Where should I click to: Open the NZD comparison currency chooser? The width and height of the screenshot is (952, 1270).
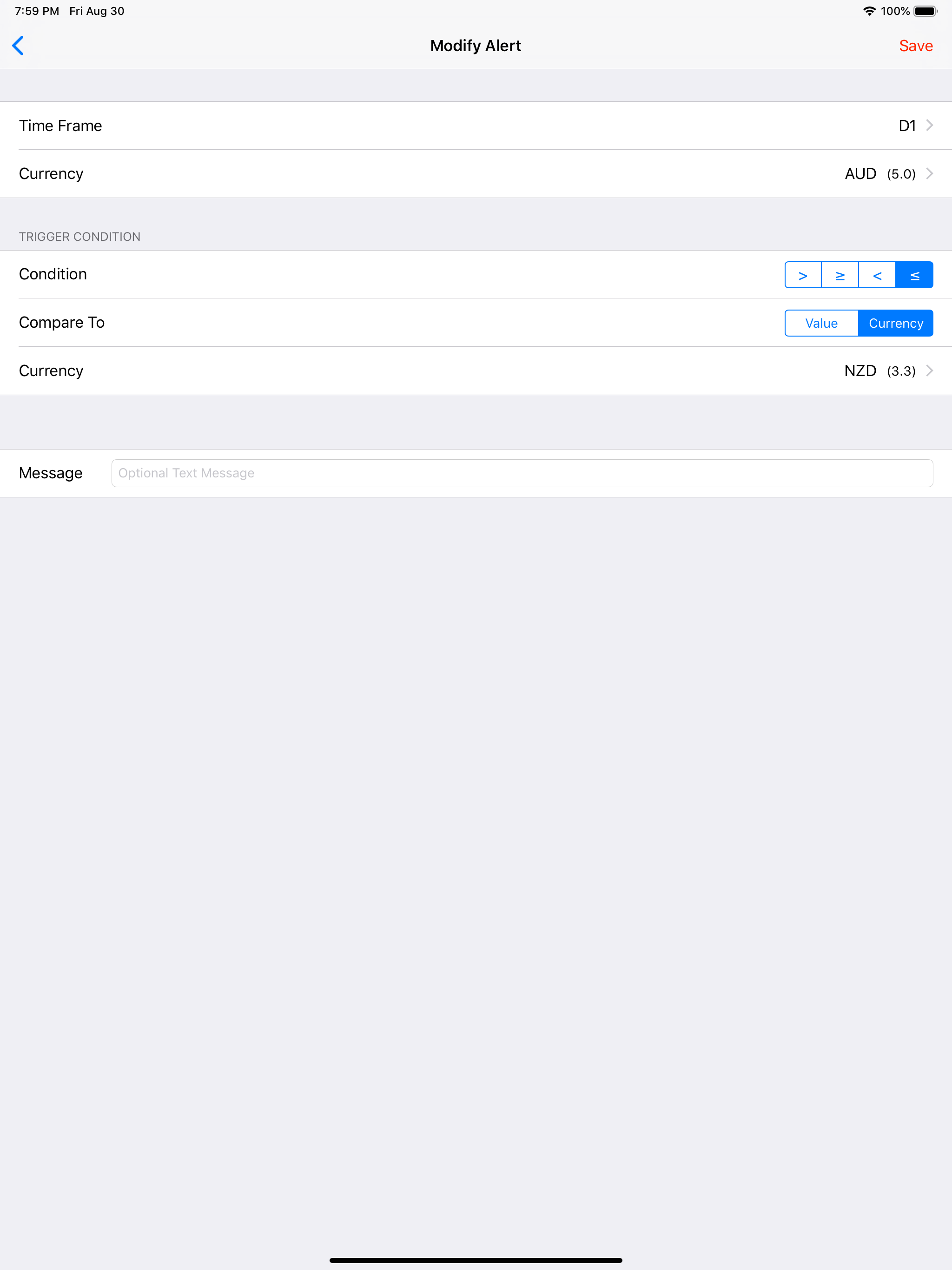(x=476, y=371)
